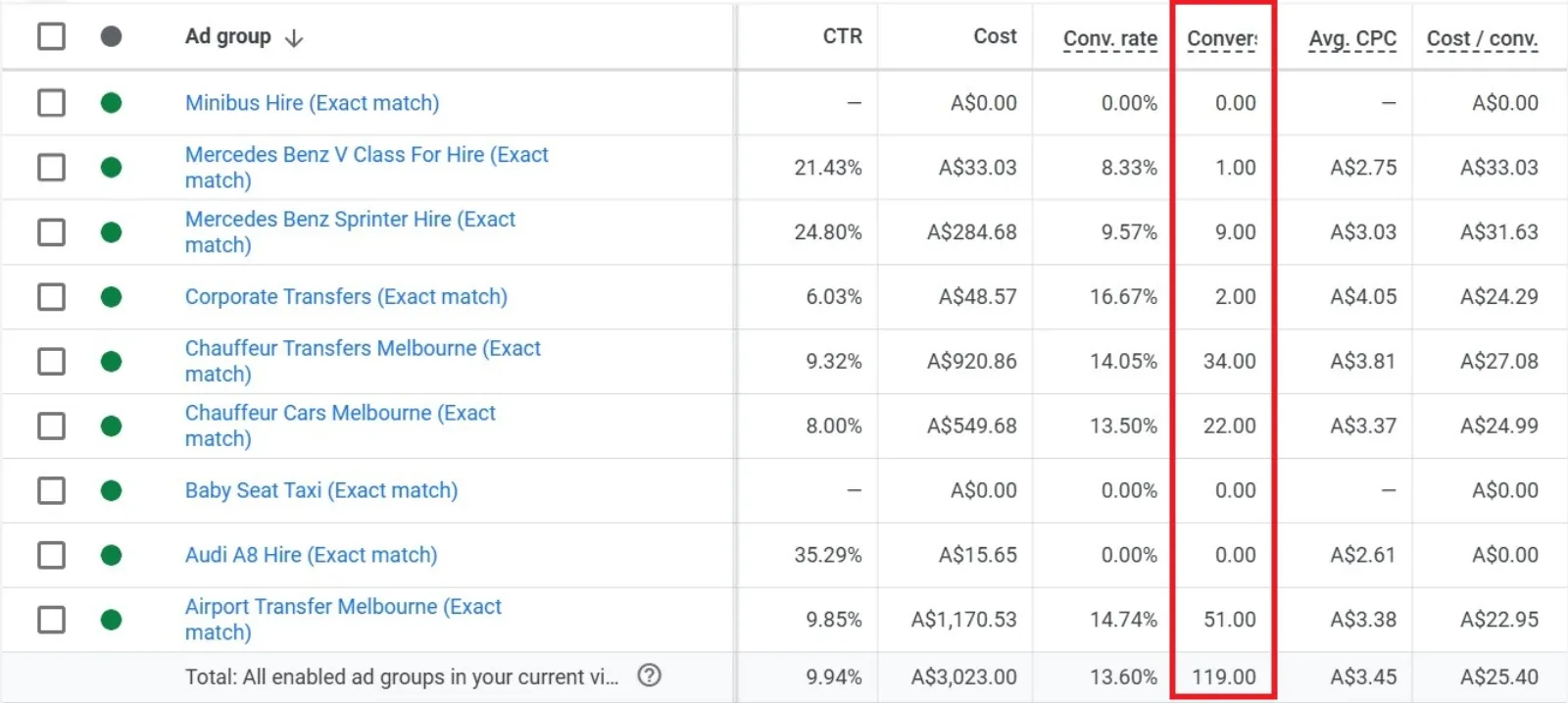Open Audi A8 Hire (Exact match) ad group
The height and width of the screenshot is (703, 1568).
pyautogui.click(x=311, y=555)
